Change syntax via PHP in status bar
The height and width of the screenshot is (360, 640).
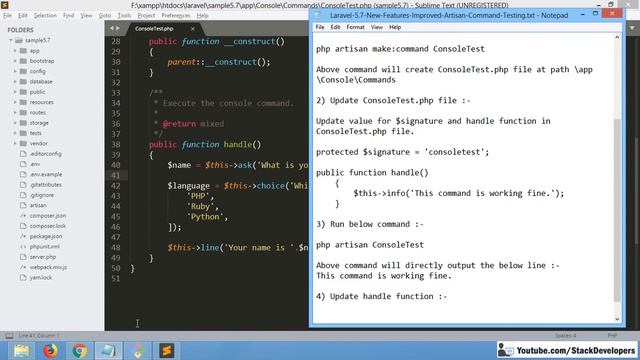pos(612,336)
